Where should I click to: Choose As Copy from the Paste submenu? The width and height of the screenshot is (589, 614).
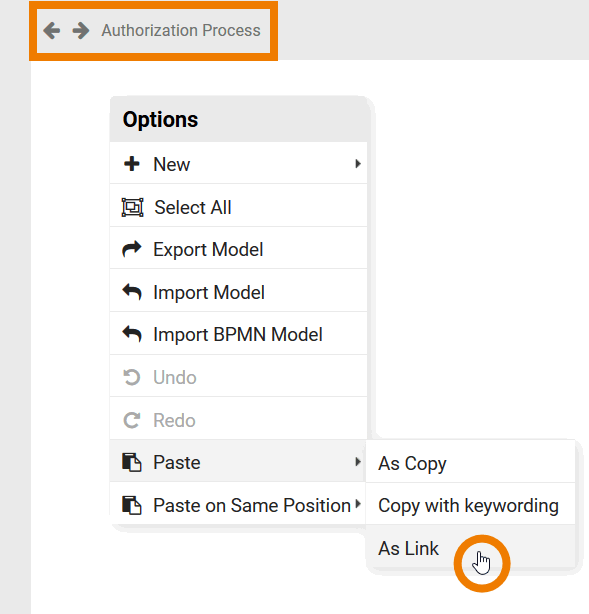[470, 462]
